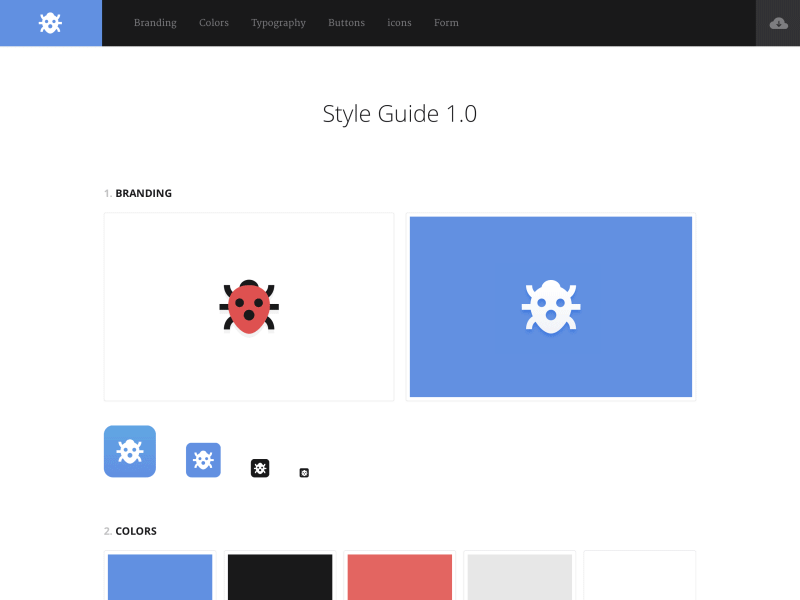Click the bug logo in top-left header
This screenshot has width=800, height=600.
click(50, 23)
